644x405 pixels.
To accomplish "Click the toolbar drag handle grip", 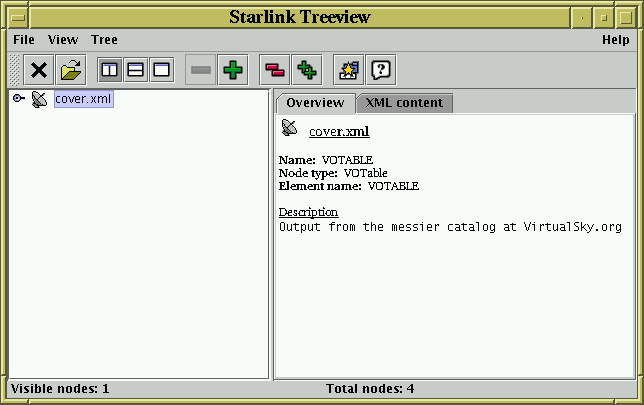I will point(14,70).
